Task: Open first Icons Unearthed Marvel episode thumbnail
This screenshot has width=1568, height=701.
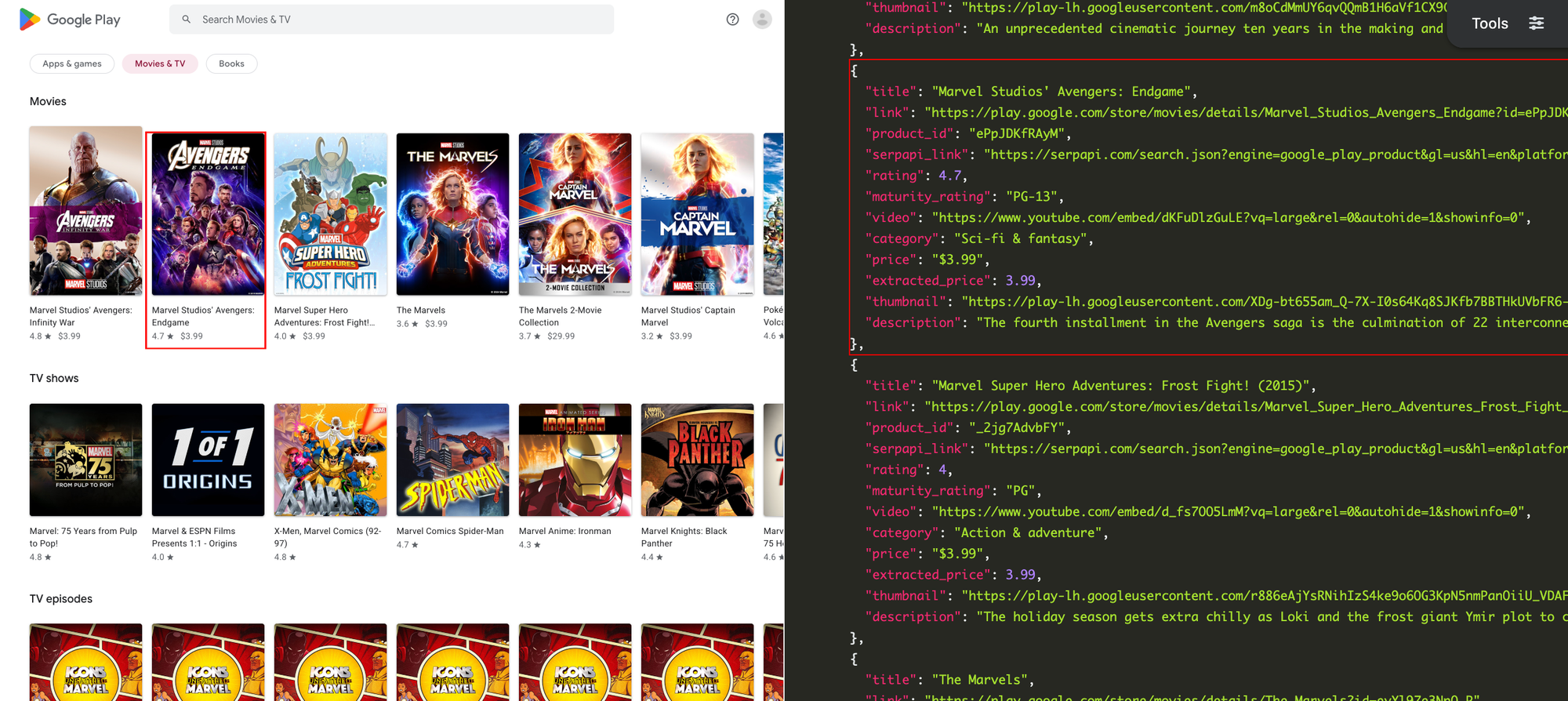Action: [86, 663]
